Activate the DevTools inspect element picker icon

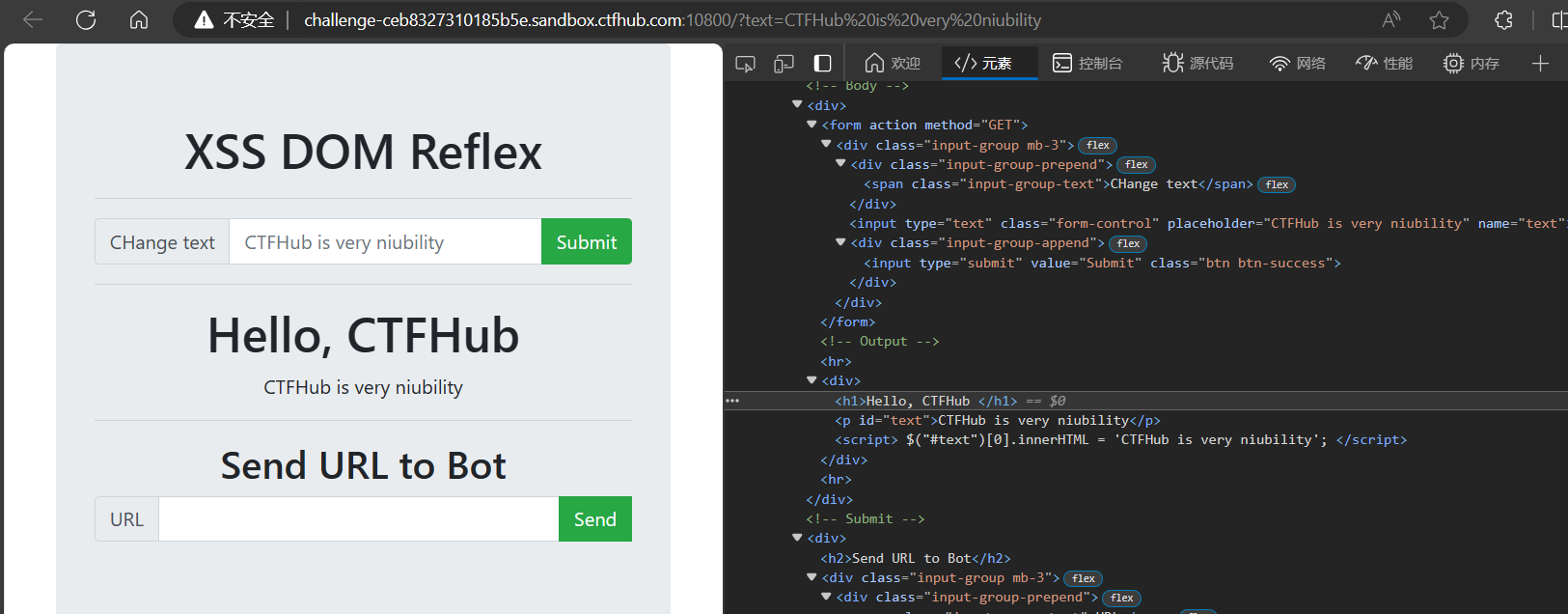coord(745,64)
